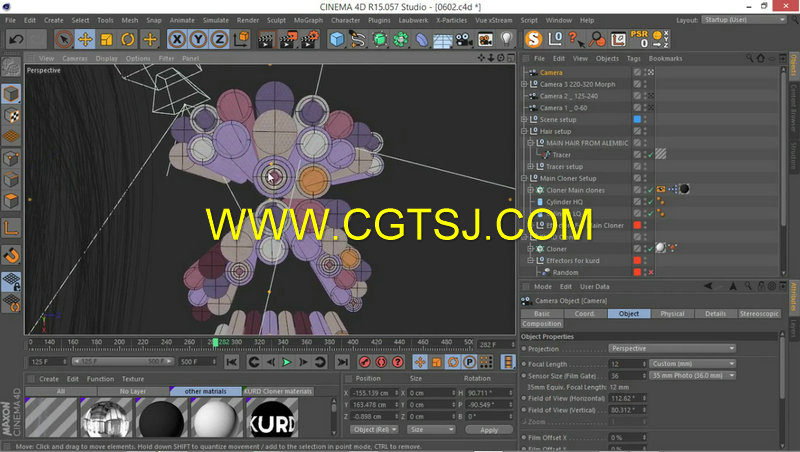Toggle Cloner Main clones enable checkmark
This screenshot has height=452, width=800.
coord(651,190)
